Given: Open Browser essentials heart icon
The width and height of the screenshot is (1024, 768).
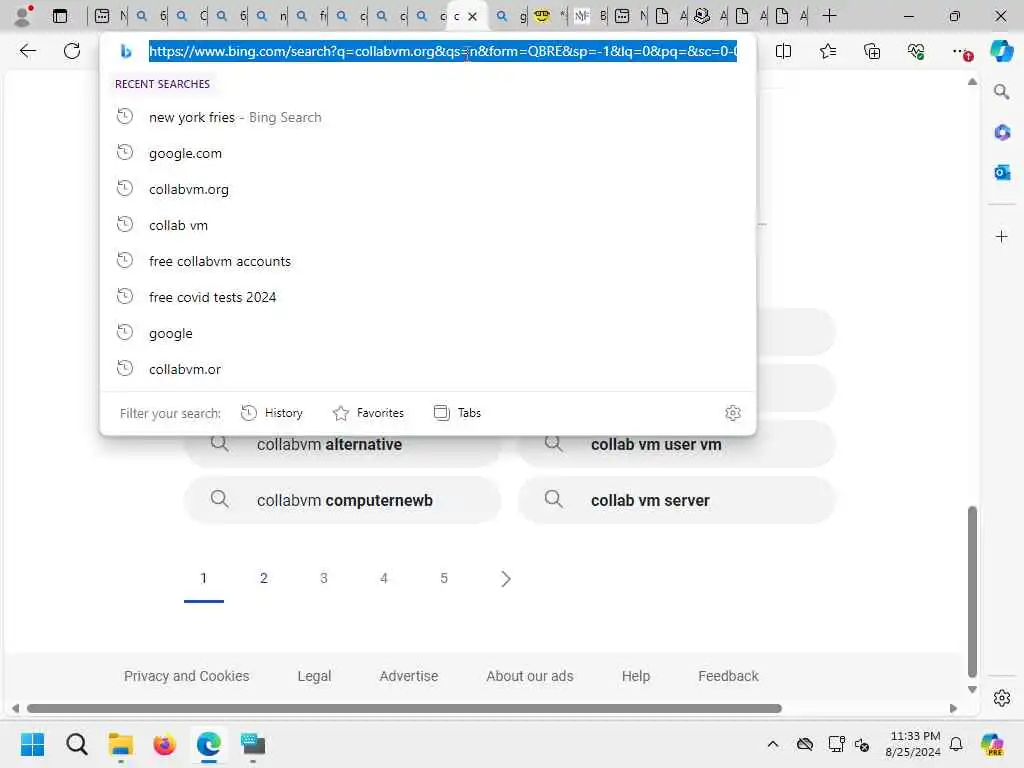Looking at the screenshot, I should tap(916, 51).
